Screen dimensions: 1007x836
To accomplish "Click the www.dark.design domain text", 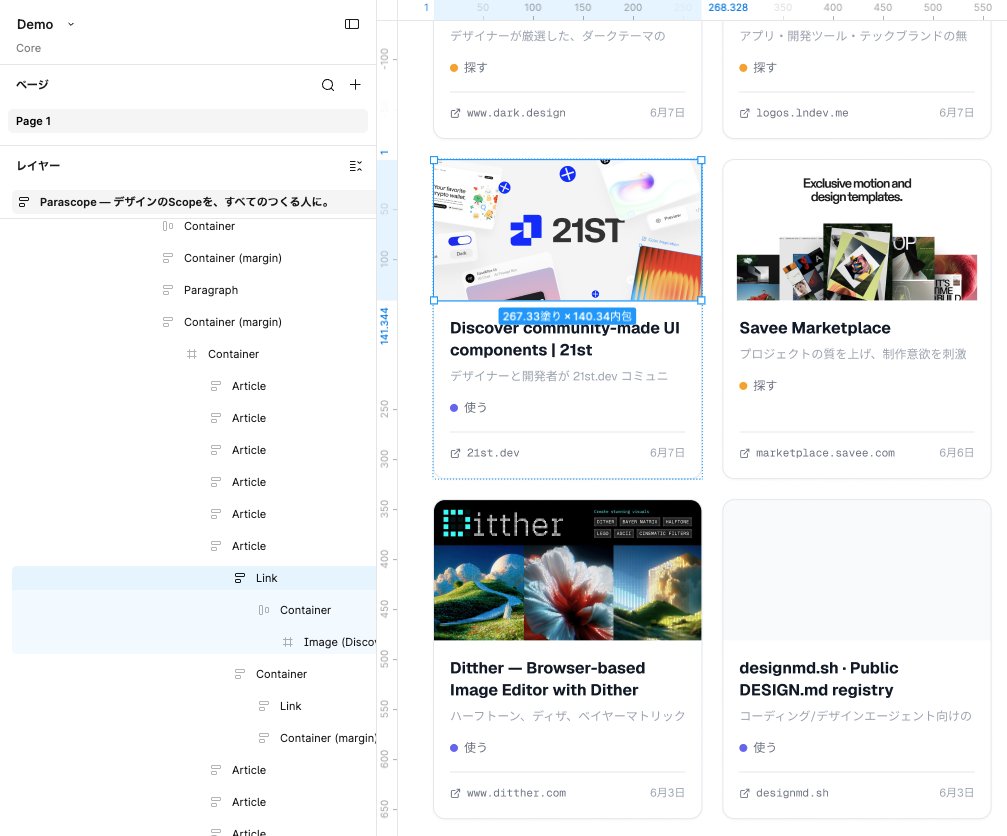I will [516, 113].
